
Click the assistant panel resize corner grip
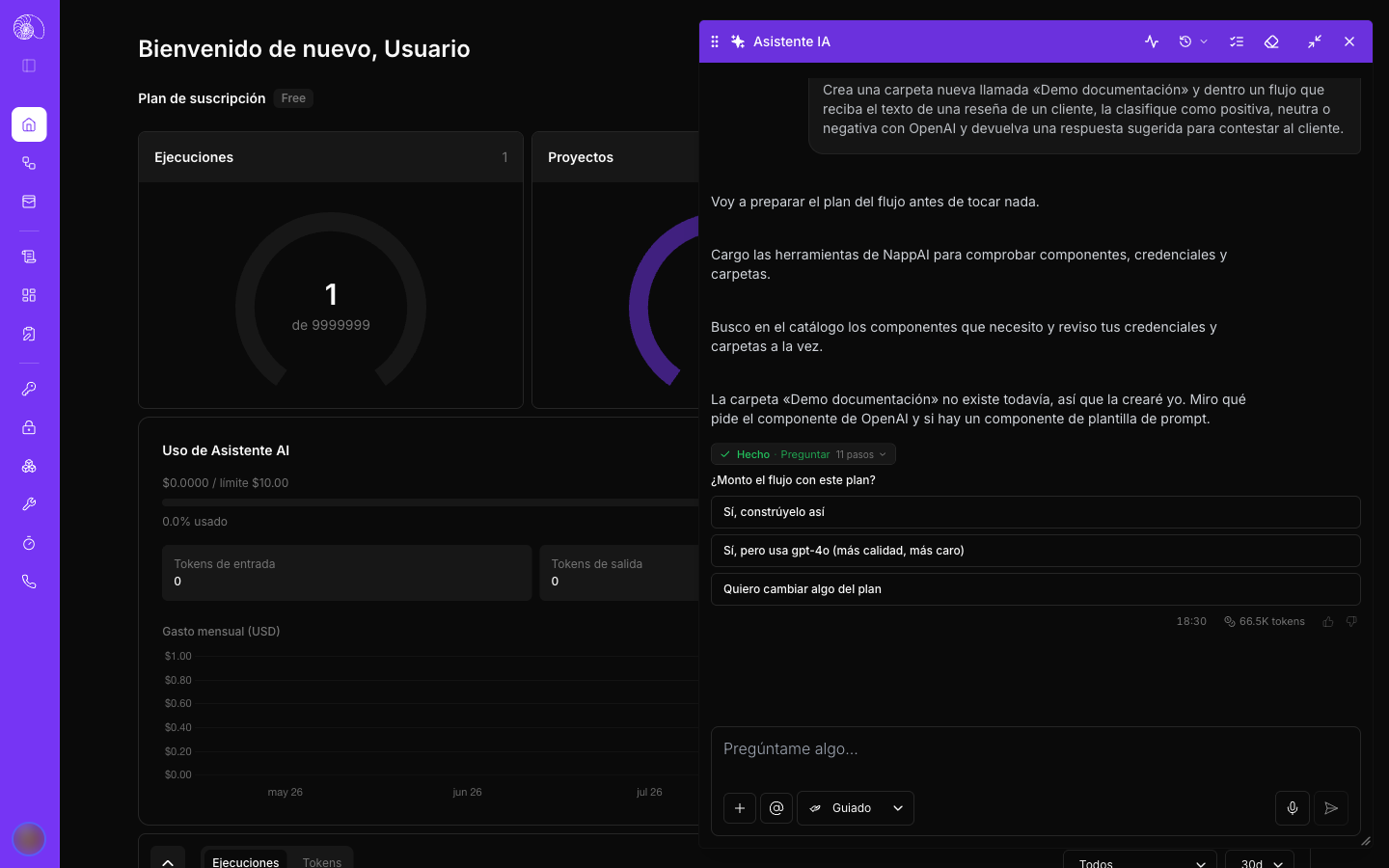click(x=1366, y=841)
